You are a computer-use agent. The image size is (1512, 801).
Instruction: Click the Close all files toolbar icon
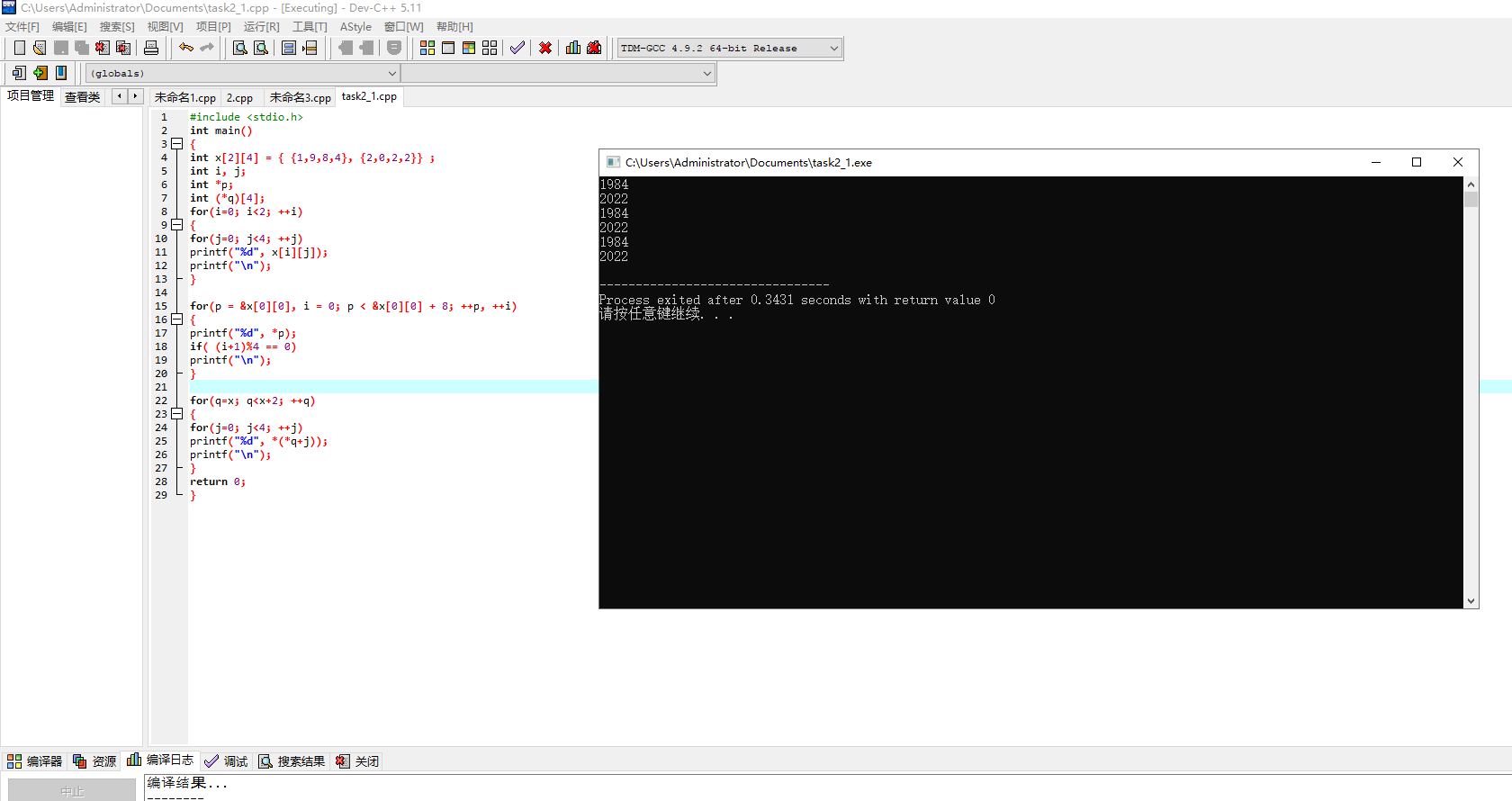[x=123, y=48]
